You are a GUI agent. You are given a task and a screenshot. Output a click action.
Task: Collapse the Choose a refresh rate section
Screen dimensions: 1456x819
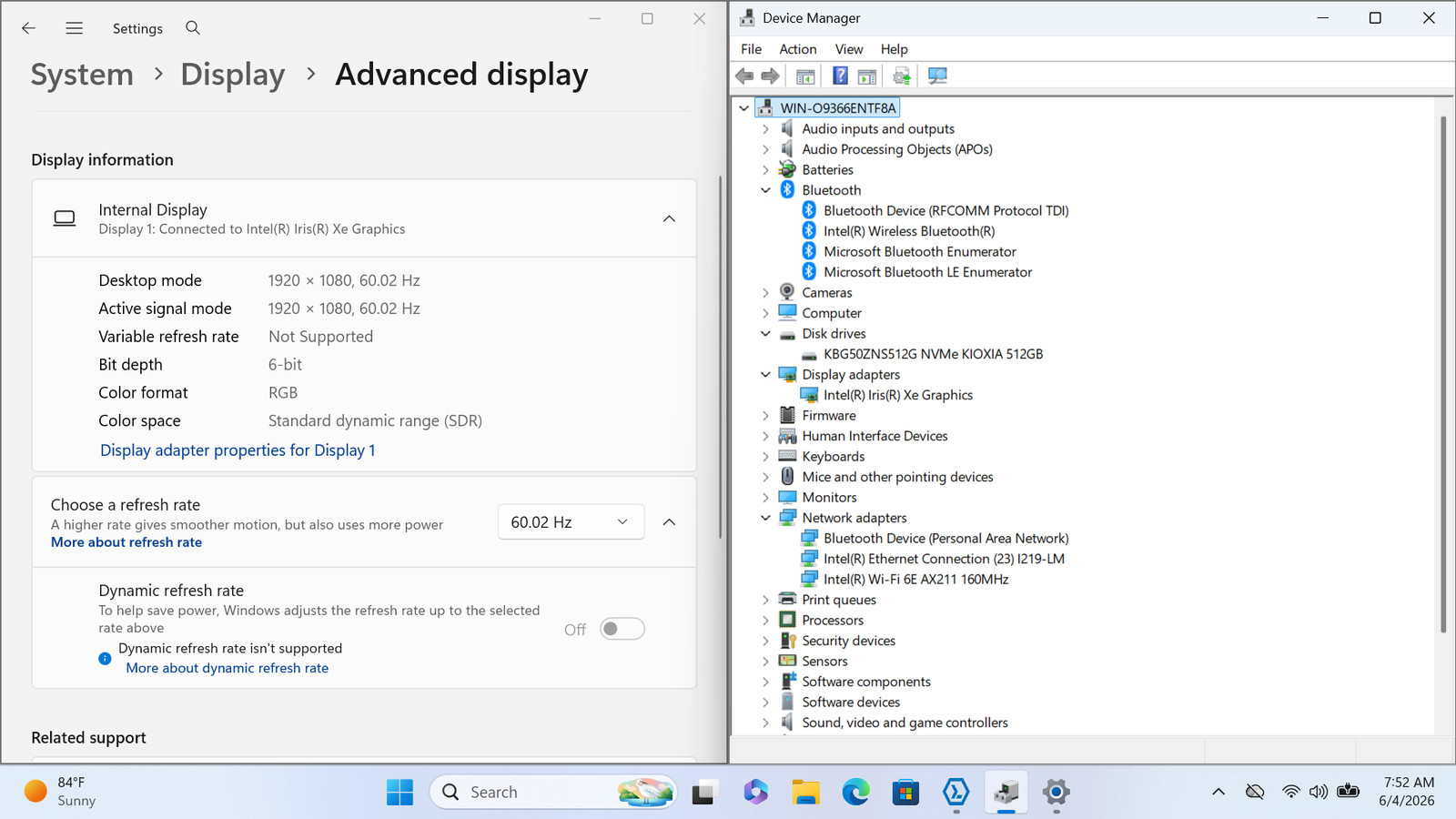coord(669,522)
